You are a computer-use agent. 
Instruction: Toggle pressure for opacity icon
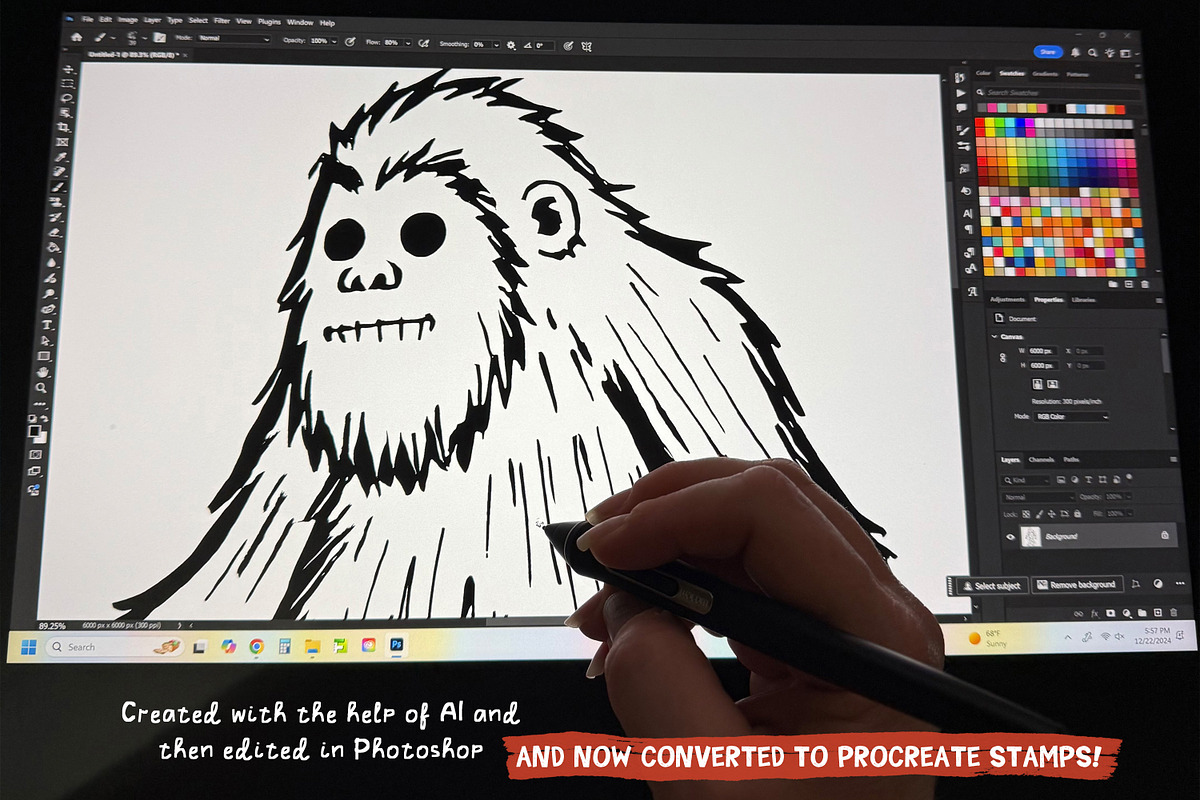(350, 41)
